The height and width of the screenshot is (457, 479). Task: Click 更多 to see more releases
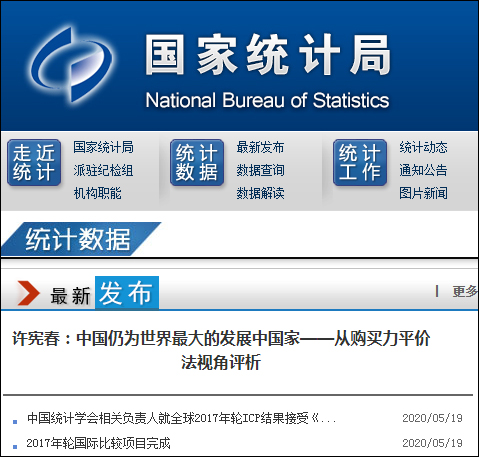pyautogui.click(x=465, y=291)
